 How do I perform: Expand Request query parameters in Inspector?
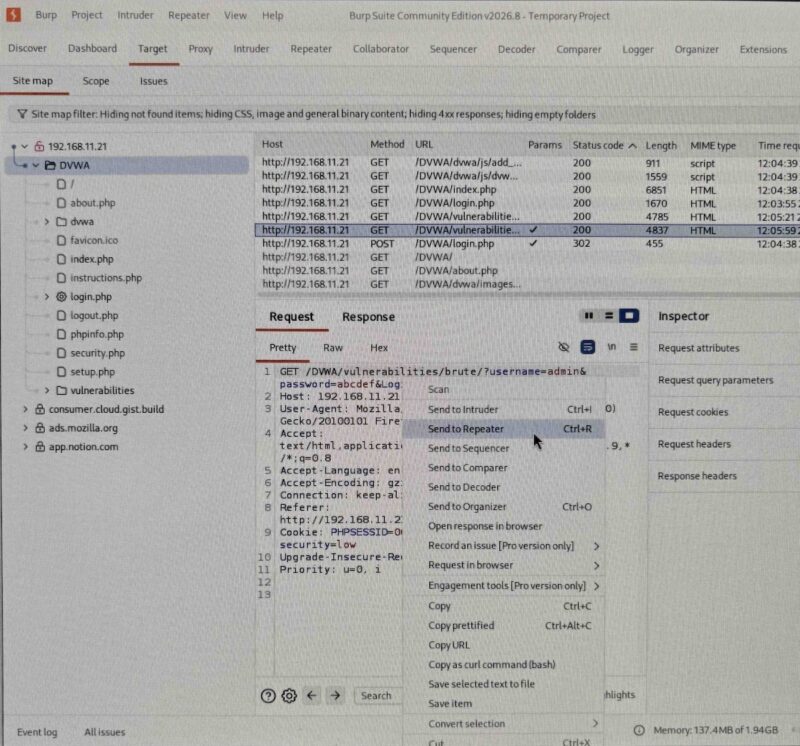pos(715,380)
